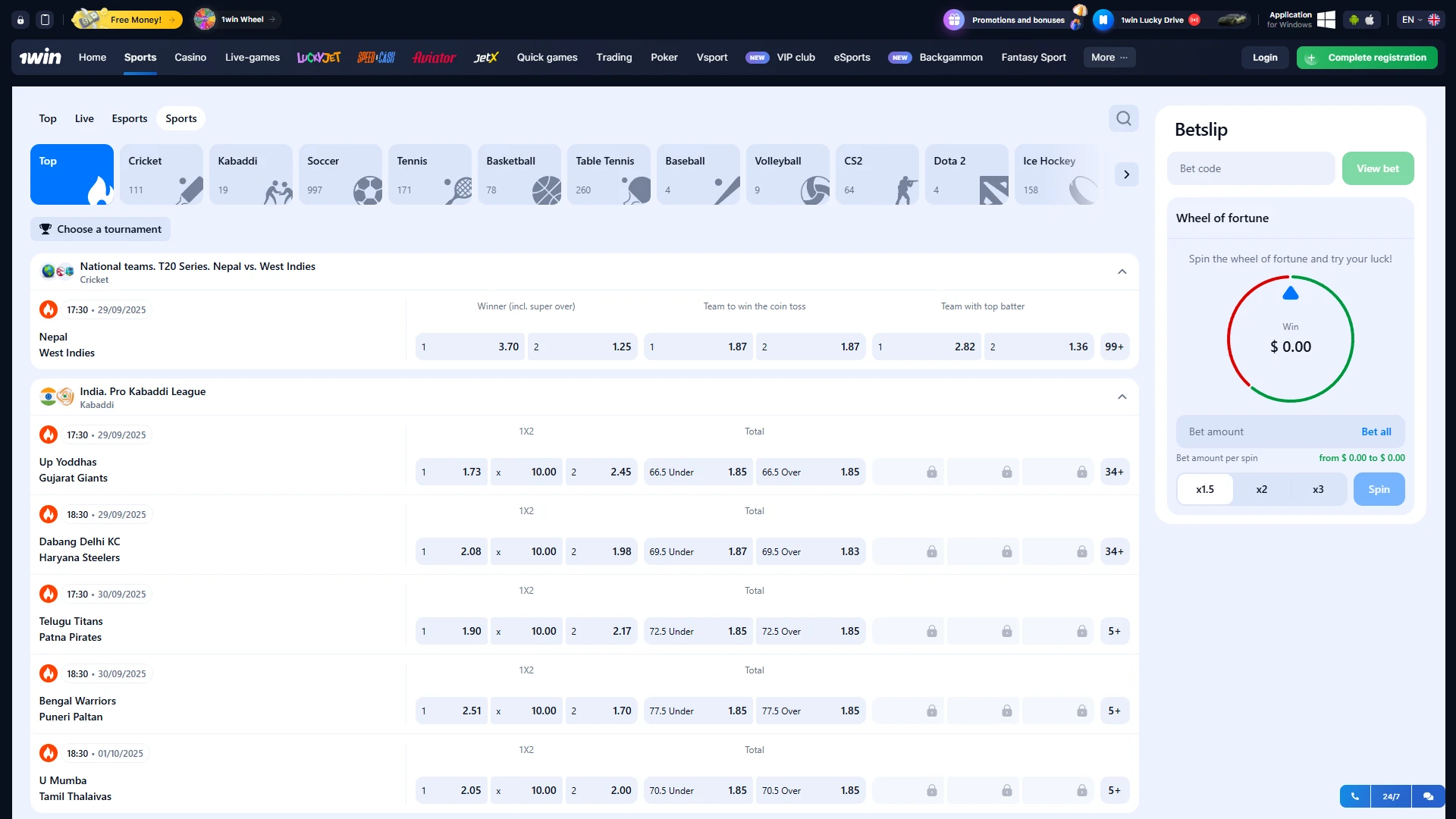
Task: Select the CS2 sport card
Action: (x=877, y=174)
